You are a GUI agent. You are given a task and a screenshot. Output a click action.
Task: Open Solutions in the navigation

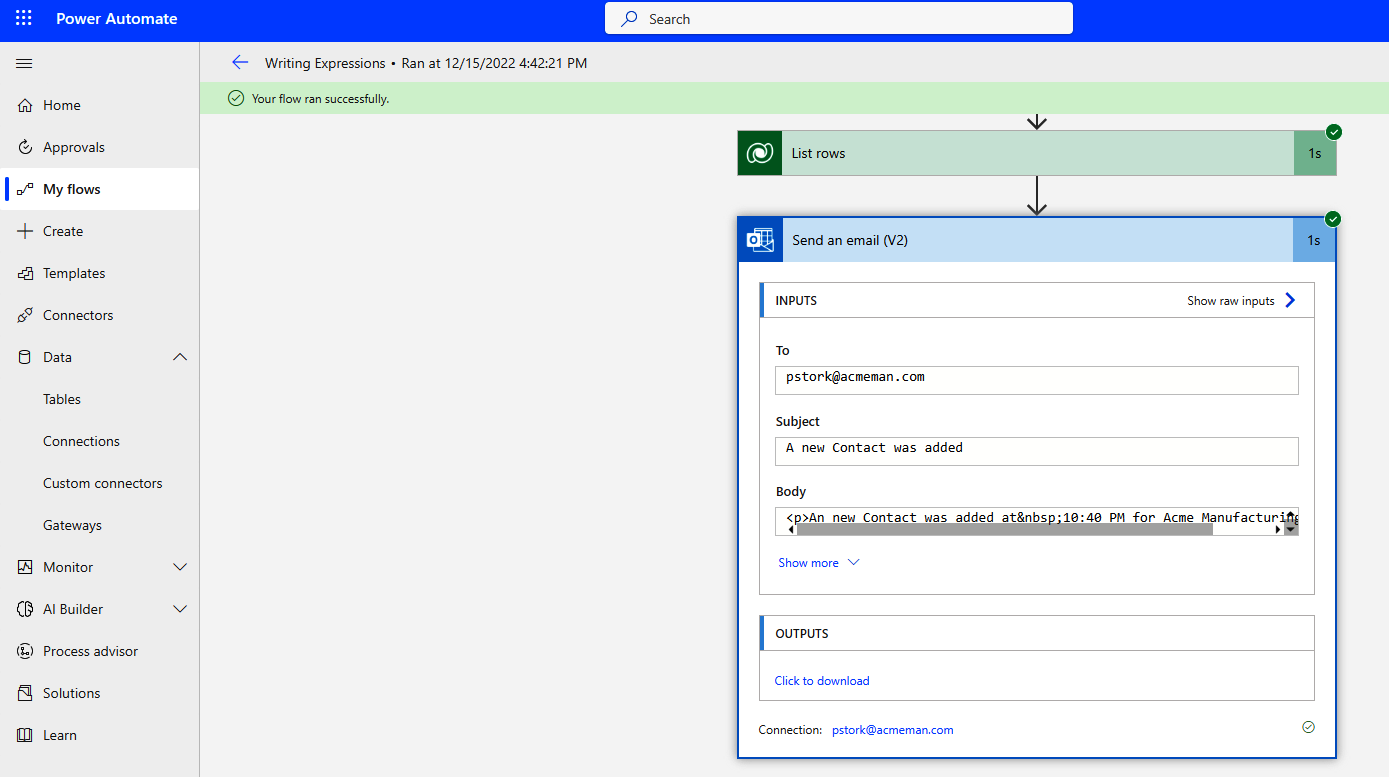(x=72, y=693)
